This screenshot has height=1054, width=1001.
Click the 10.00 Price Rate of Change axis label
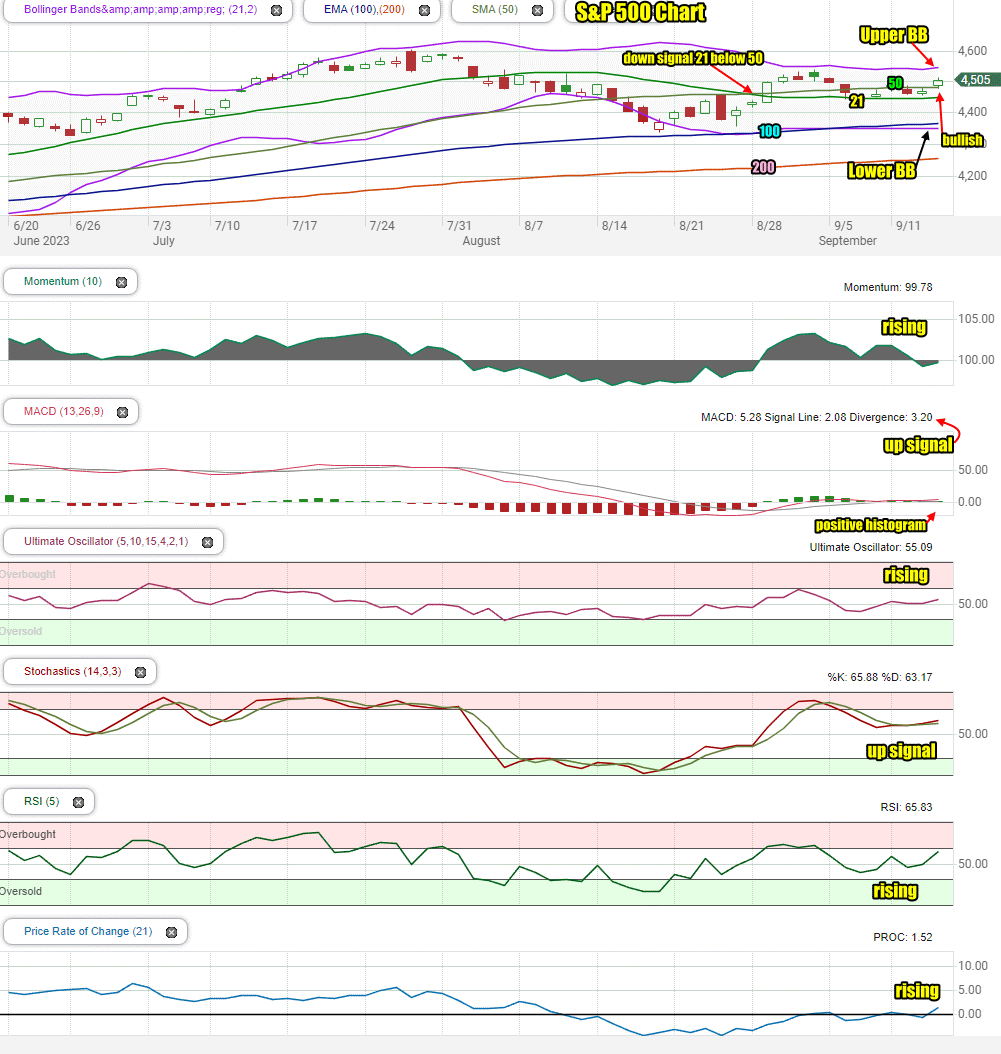pos(973,966)
